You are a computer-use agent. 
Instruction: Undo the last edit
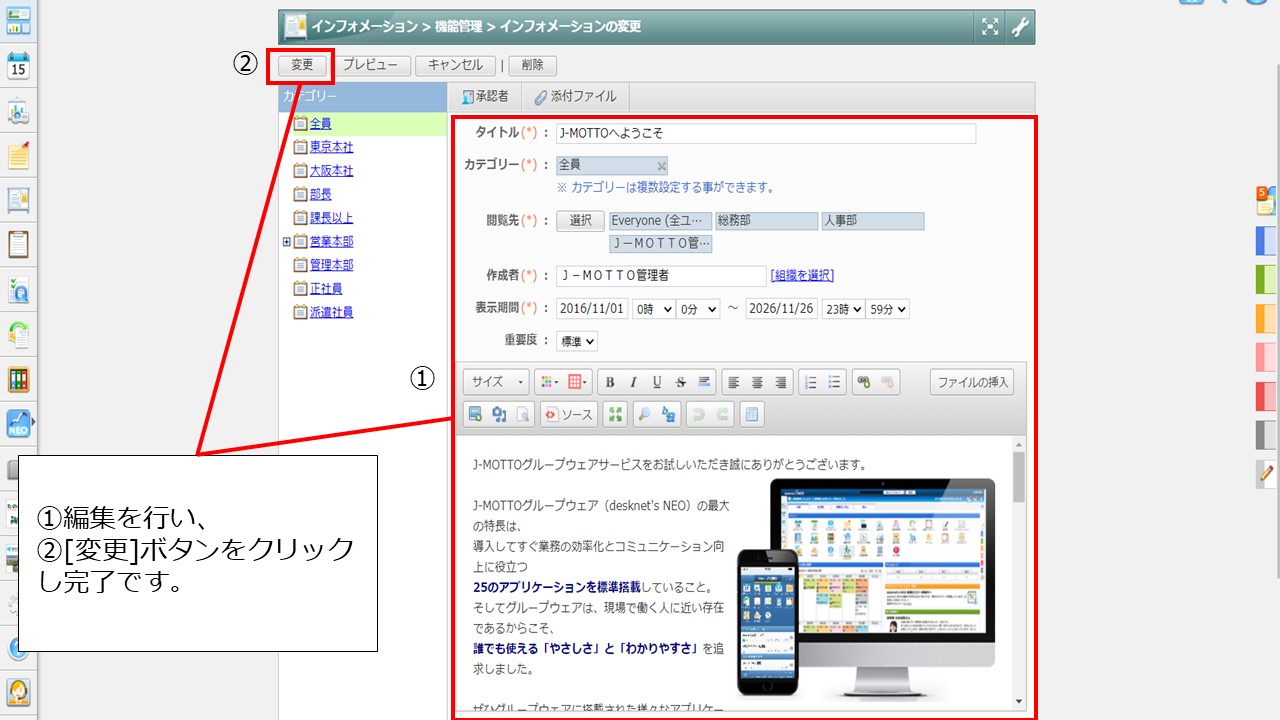click(x=698, y=414)
